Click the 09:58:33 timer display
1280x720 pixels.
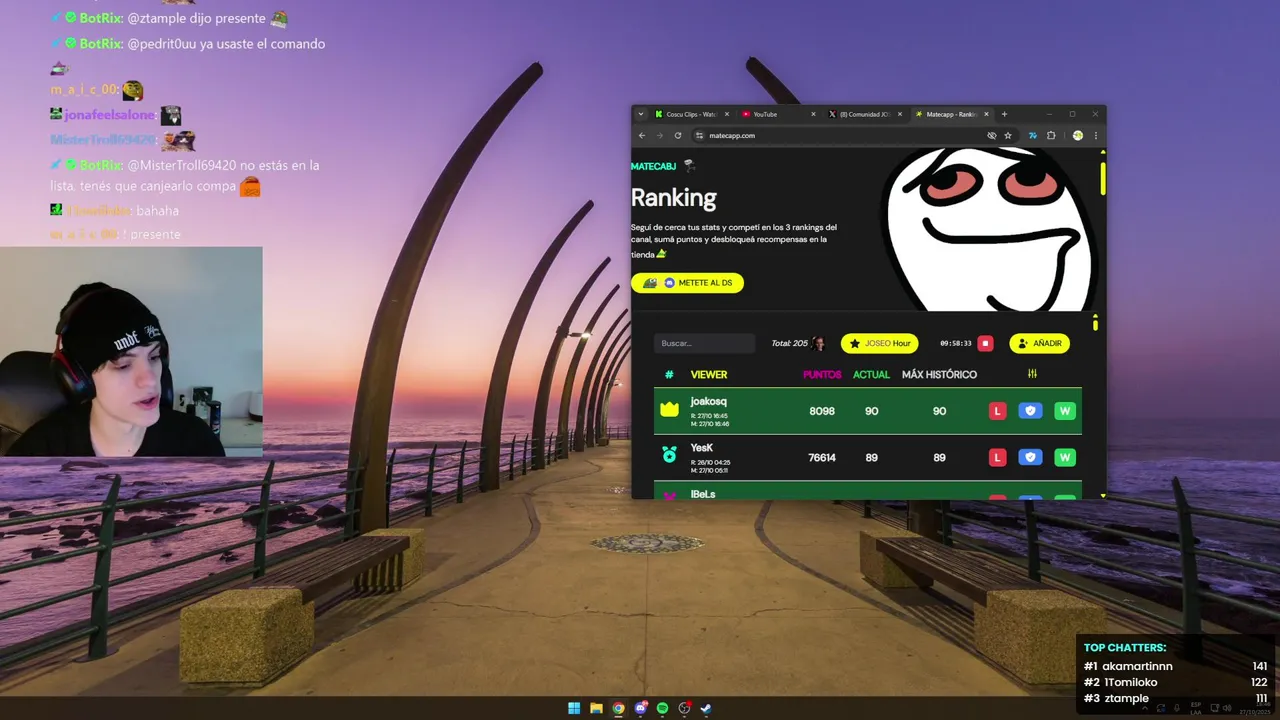[956, 343]
